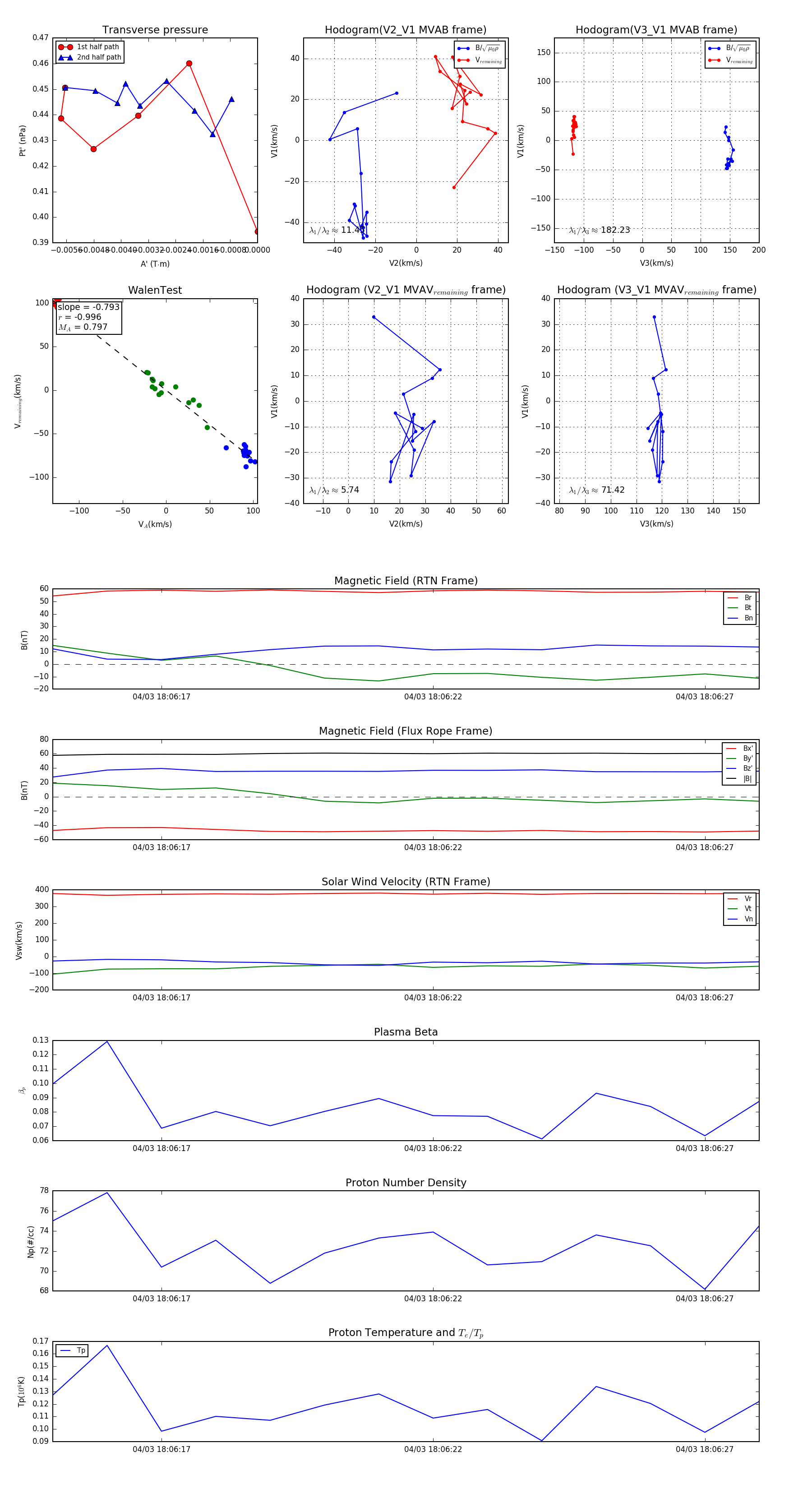This screenshot has height=1489, width=812.
Task: Click the "04/03 18:06:17" tick under the RTN magnetic field plot
Action: (x=161, y=697)
